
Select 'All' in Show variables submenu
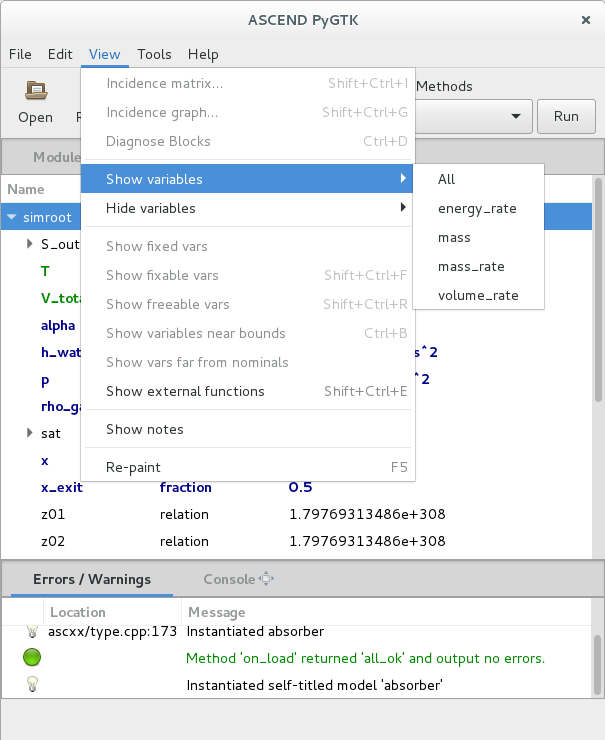tap(447, 179)
